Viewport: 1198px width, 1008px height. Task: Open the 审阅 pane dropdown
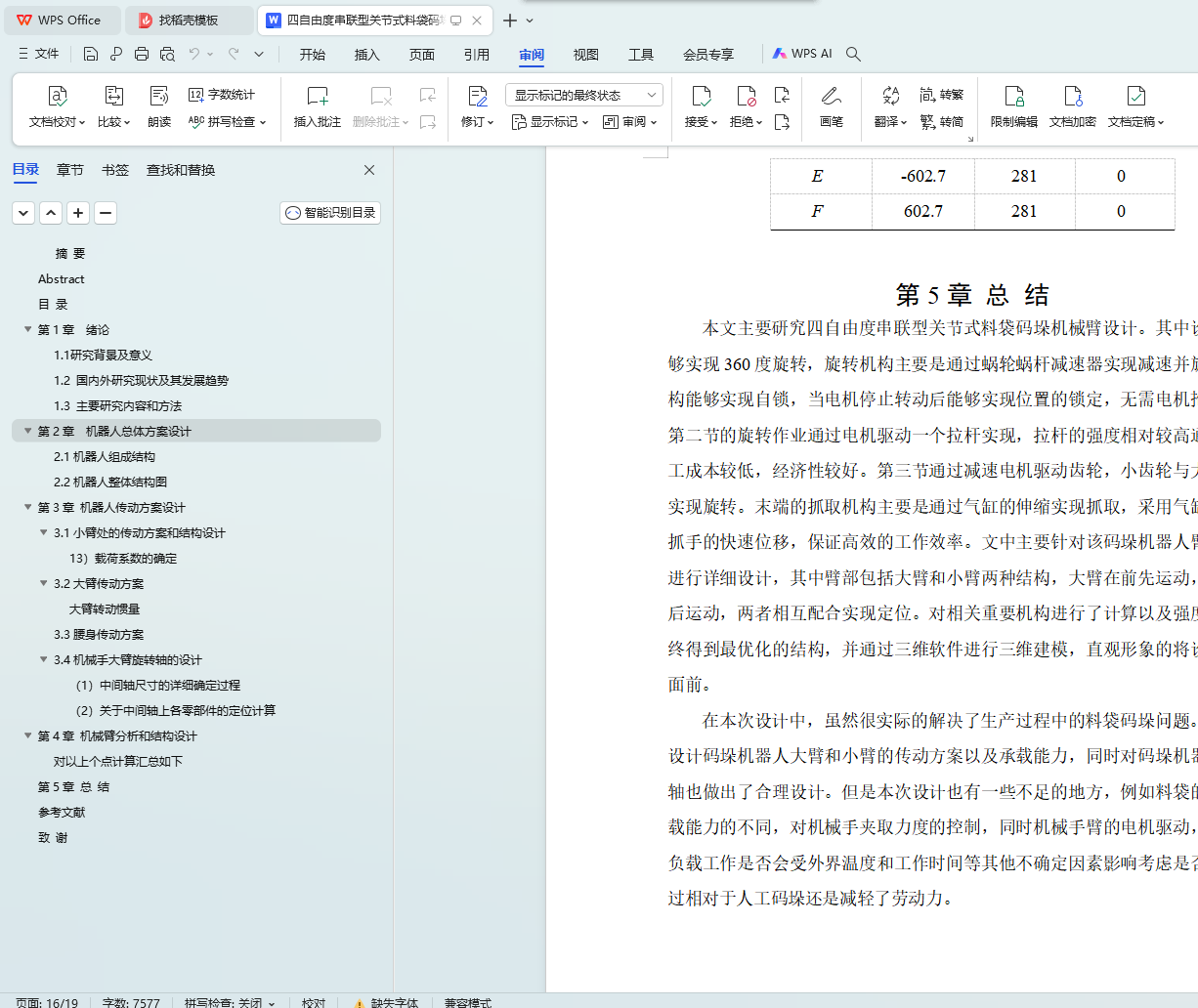pos(630,122)
